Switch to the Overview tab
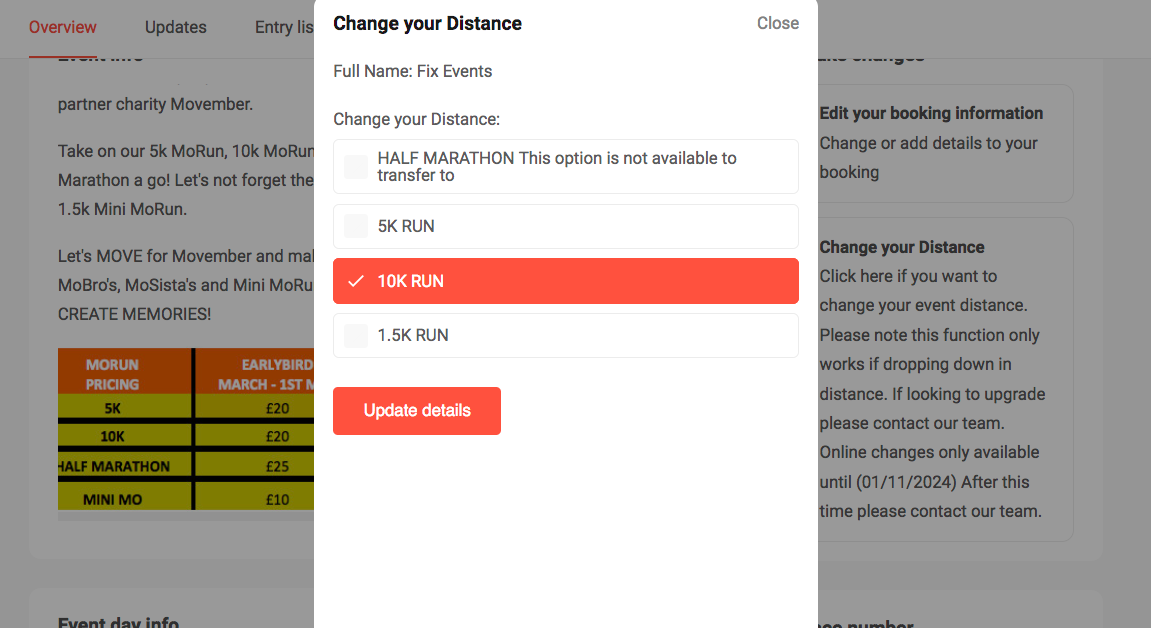 coord(63,27)
